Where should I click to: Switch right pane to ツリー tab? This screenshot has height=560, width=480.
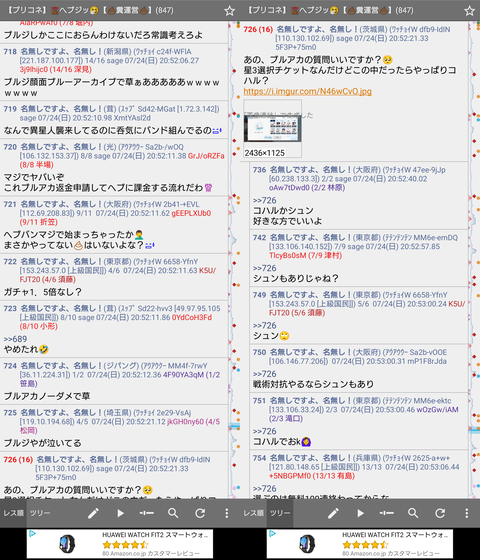click(280, 513)
